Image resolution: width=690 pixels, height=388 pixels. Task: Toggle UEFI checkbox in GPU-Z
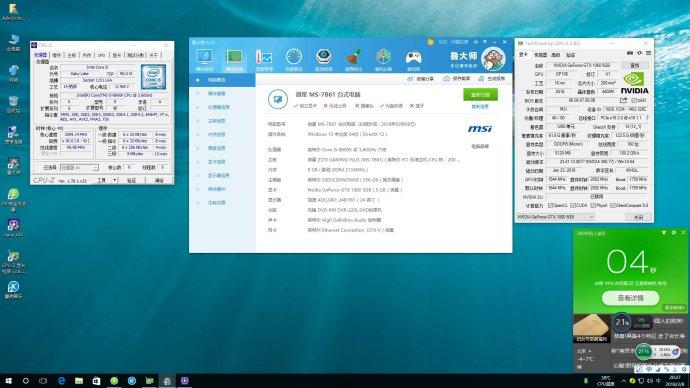coord(634,101)
